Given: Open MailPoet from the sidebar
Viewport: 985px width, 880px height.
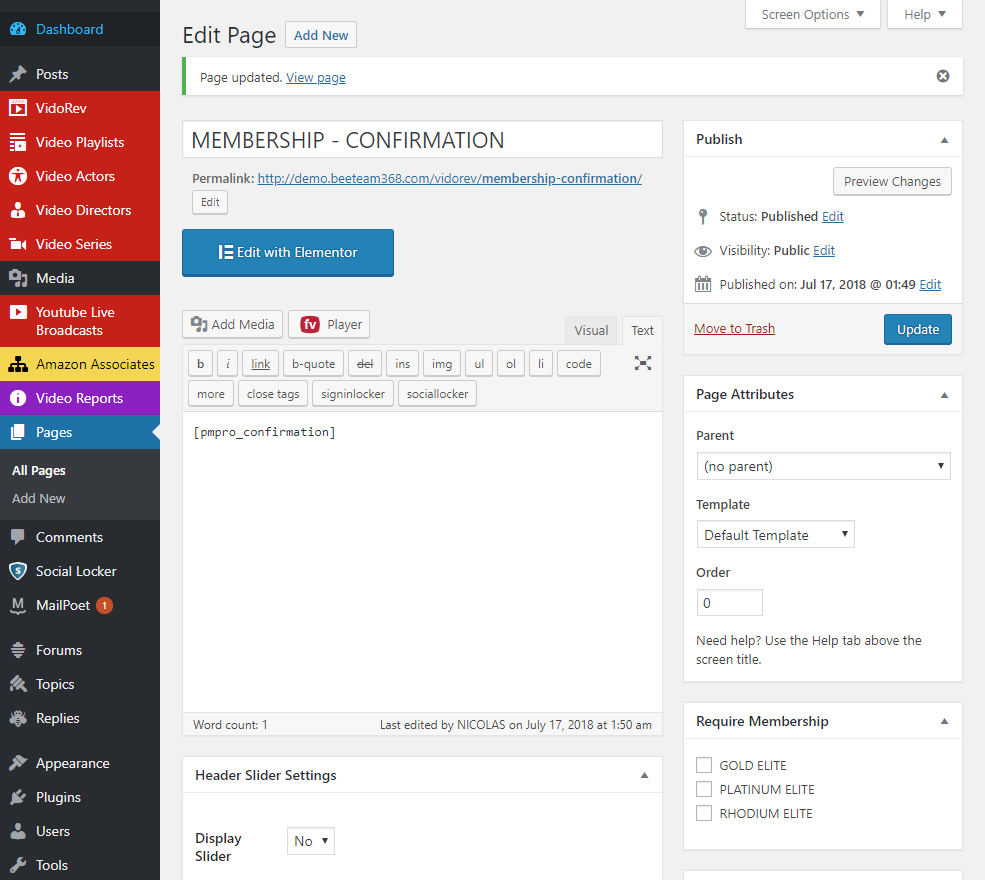Looking at the screenshot, I should point(63,605).
